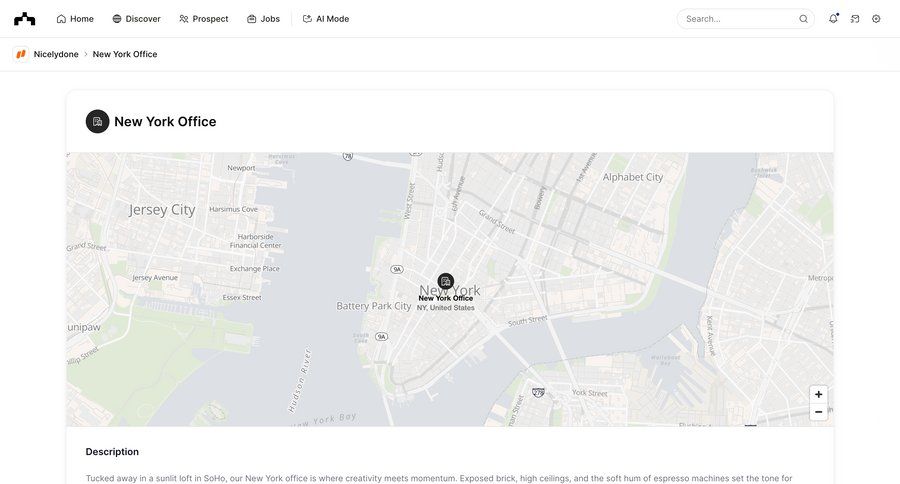This screenshot has height=484, width=900.
Task: Click the Hudson River label
Action: (x=299, y=380)
